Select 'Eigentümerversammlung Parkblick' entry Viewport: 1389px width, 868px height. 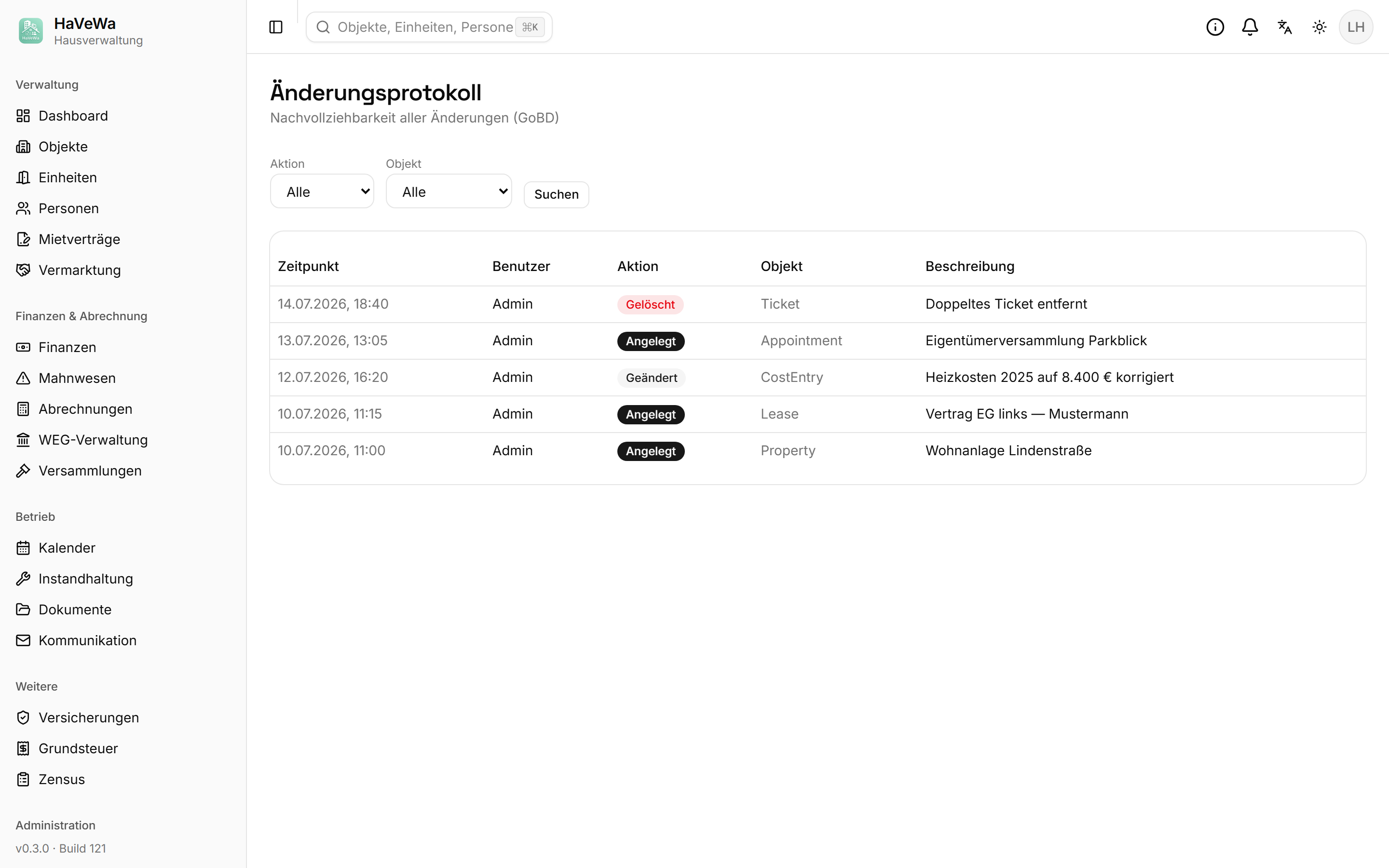point(1036,341)
